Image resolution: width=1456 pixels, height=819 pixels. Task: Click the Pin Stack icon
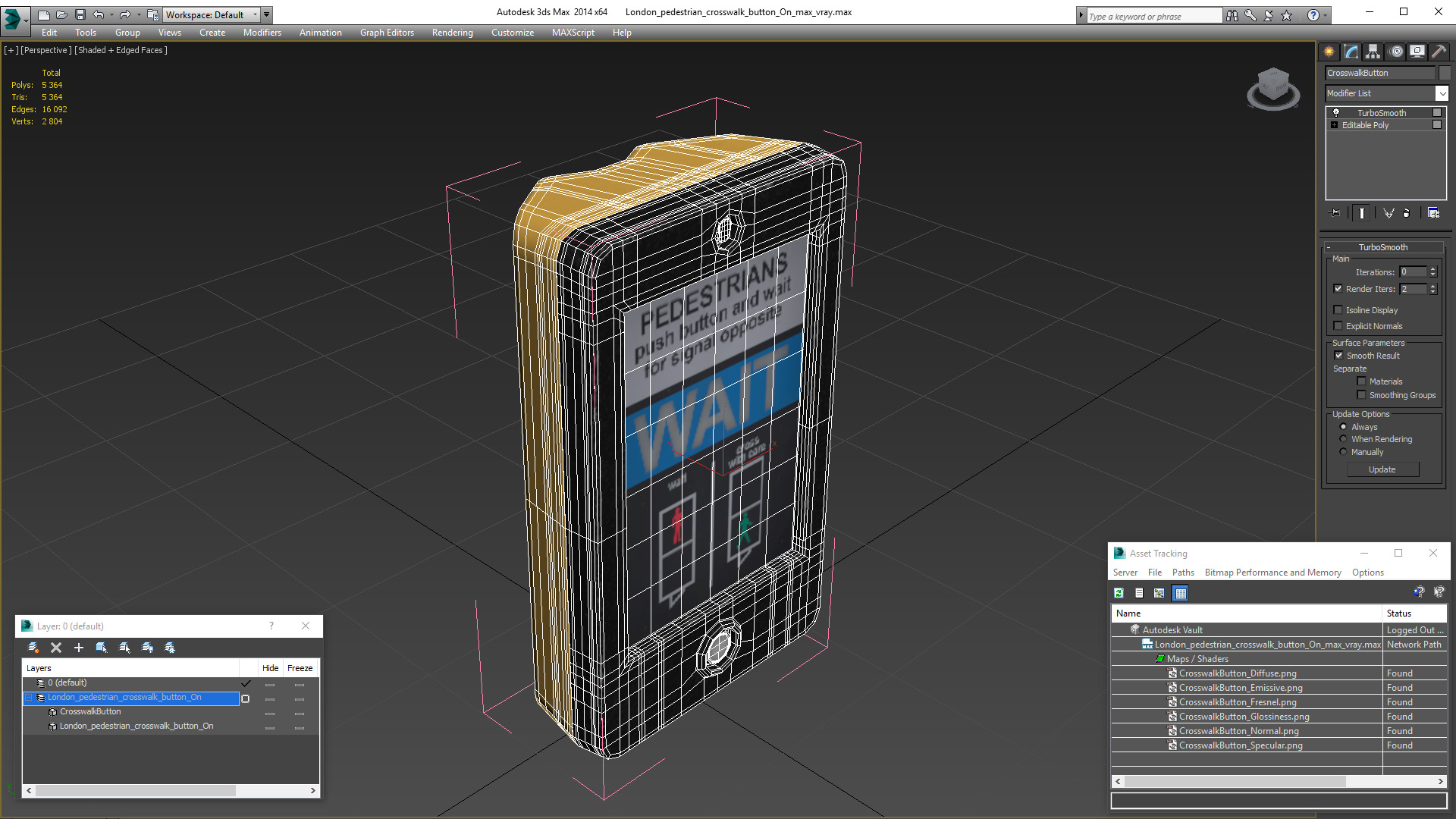1335,213
